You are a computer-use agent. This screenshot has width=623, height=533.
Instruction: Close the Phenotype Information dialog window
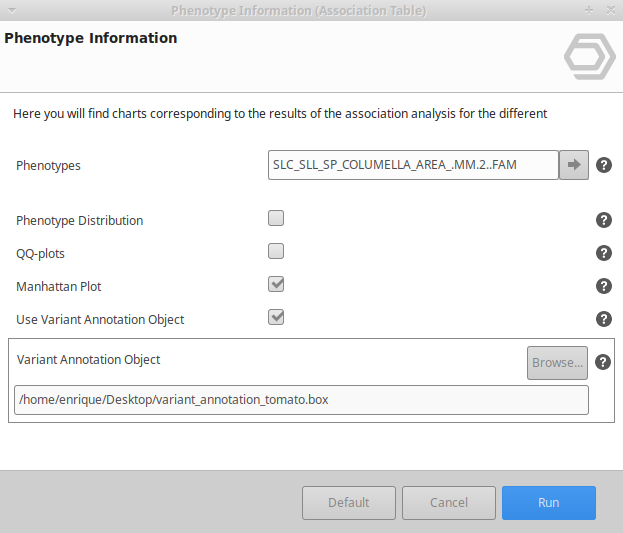tap(609, 10)
